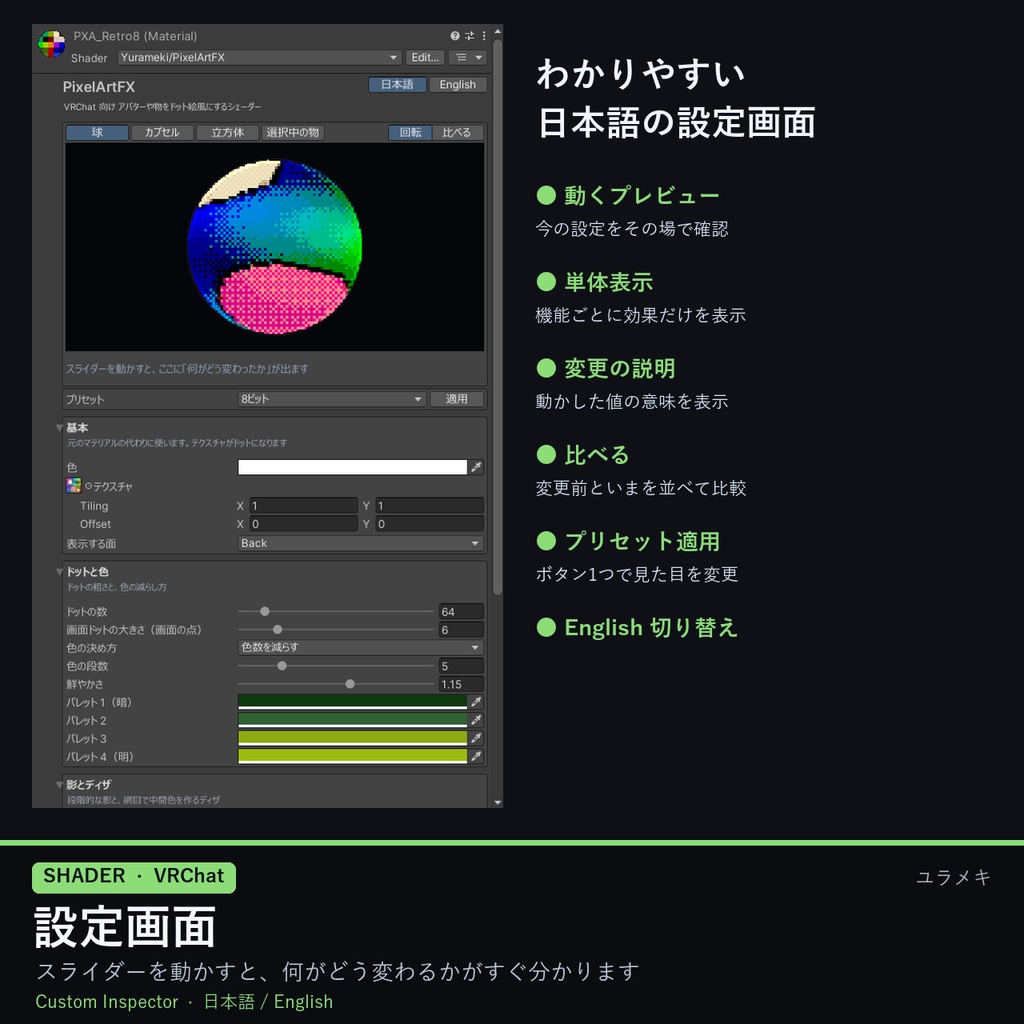This screenshot has height=1024, width=1024.
Task: Click the 色の段数 value field 5
Action: coord(461,665)
